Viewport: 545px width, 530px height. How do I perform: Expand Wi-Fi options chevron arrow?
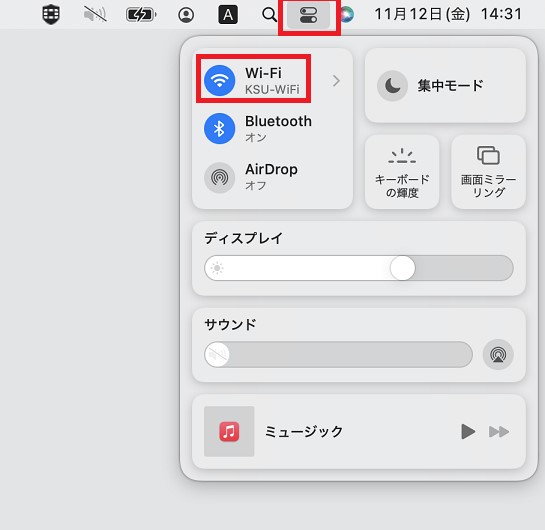(336, 81)
